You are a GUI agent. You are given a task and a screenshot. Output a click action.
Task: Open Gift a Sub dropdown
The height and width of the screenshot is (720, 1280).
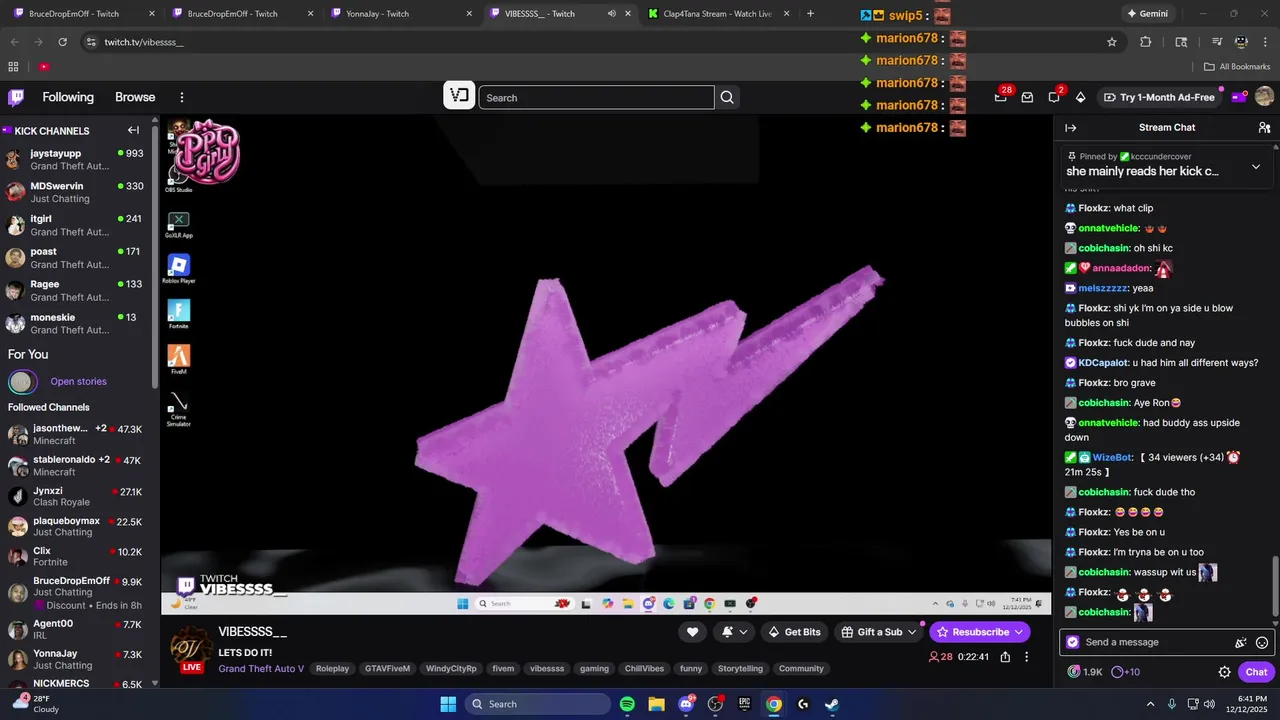click(878, 632)
